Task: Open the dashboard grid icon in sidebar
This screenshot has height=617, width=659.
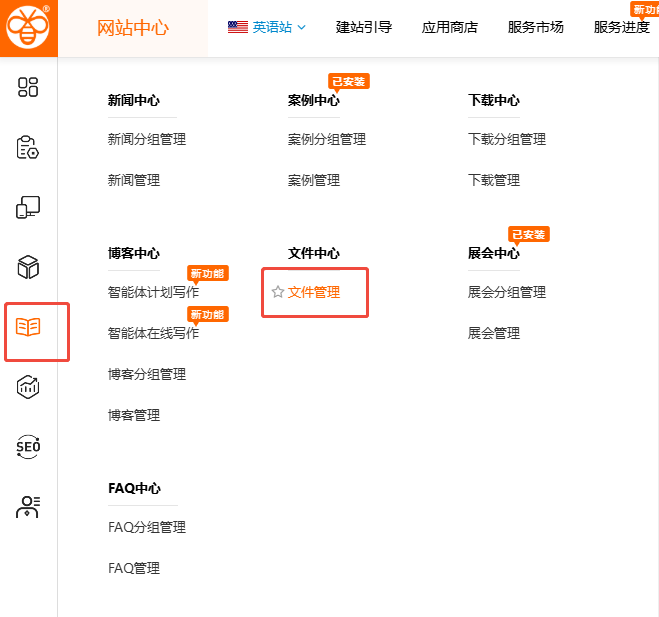Action: [28, 88]
